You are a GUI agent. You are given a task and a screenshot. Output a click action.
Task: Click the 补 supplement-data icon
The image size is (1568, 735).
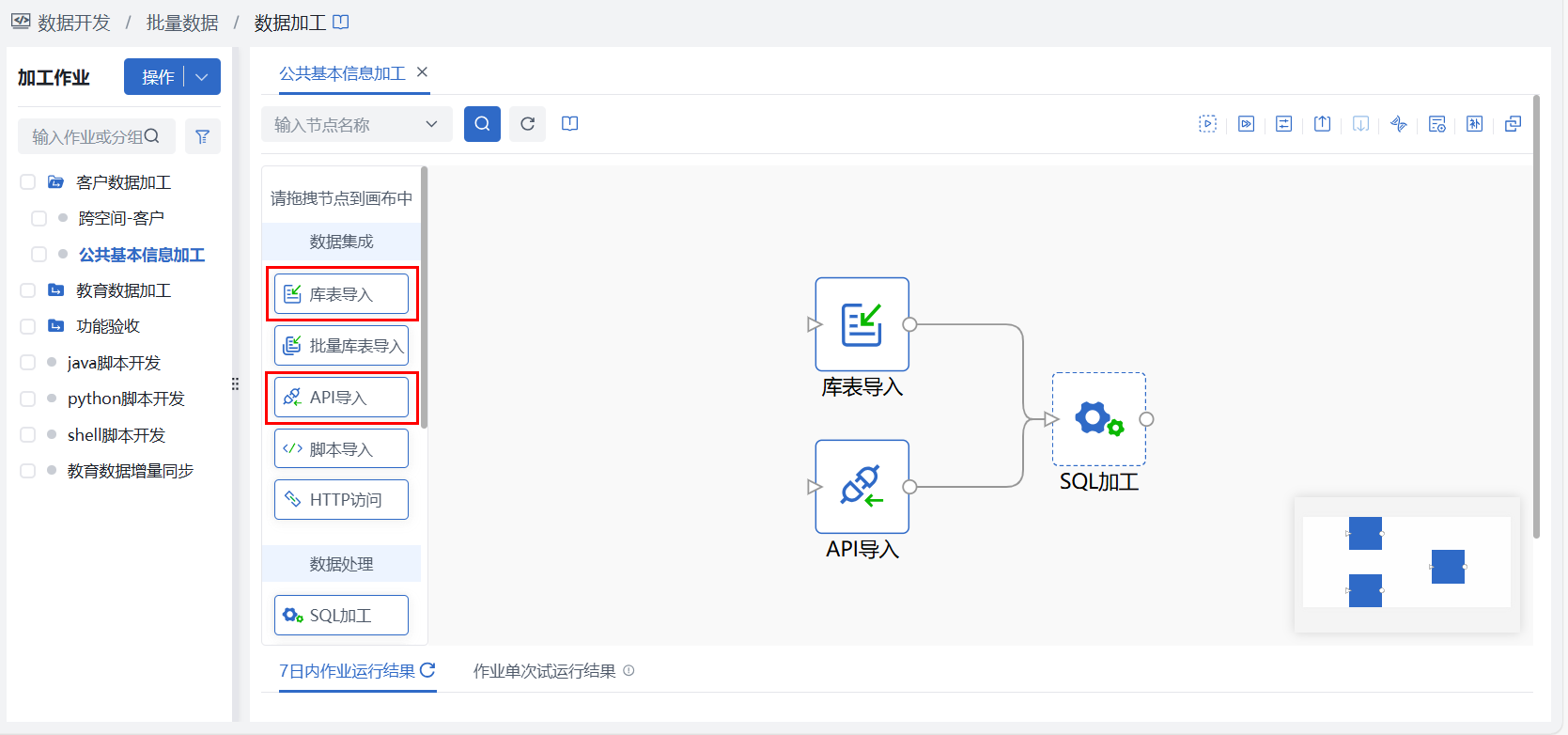[x=1475, y=124]
